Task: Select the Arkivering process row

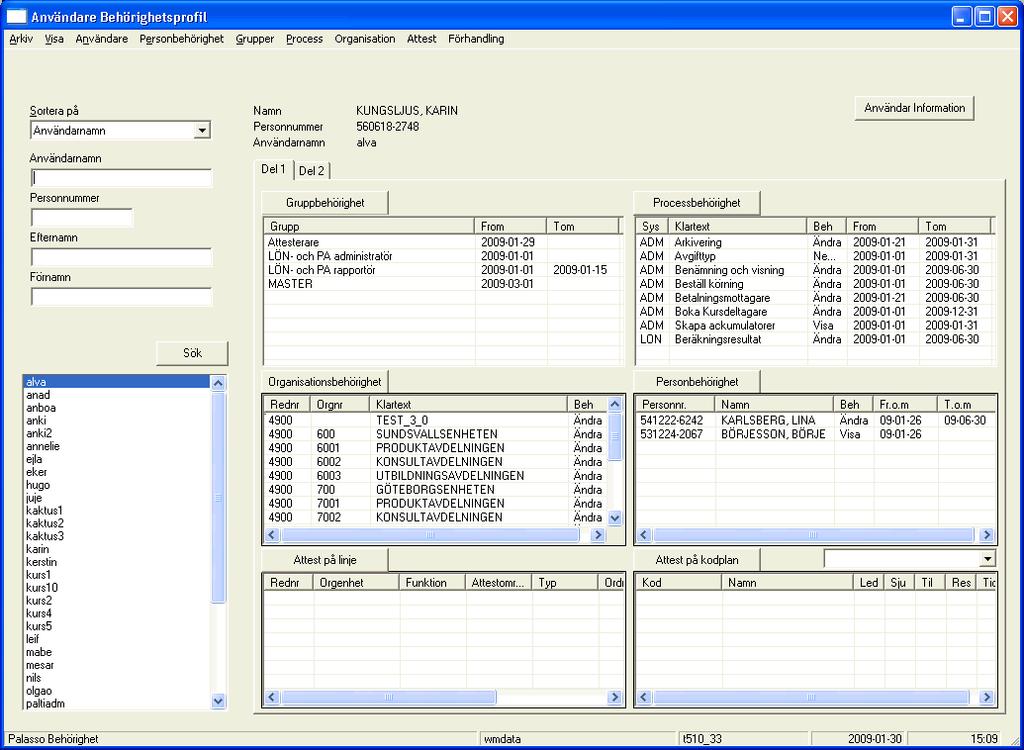Action: [x=814, y=242]
